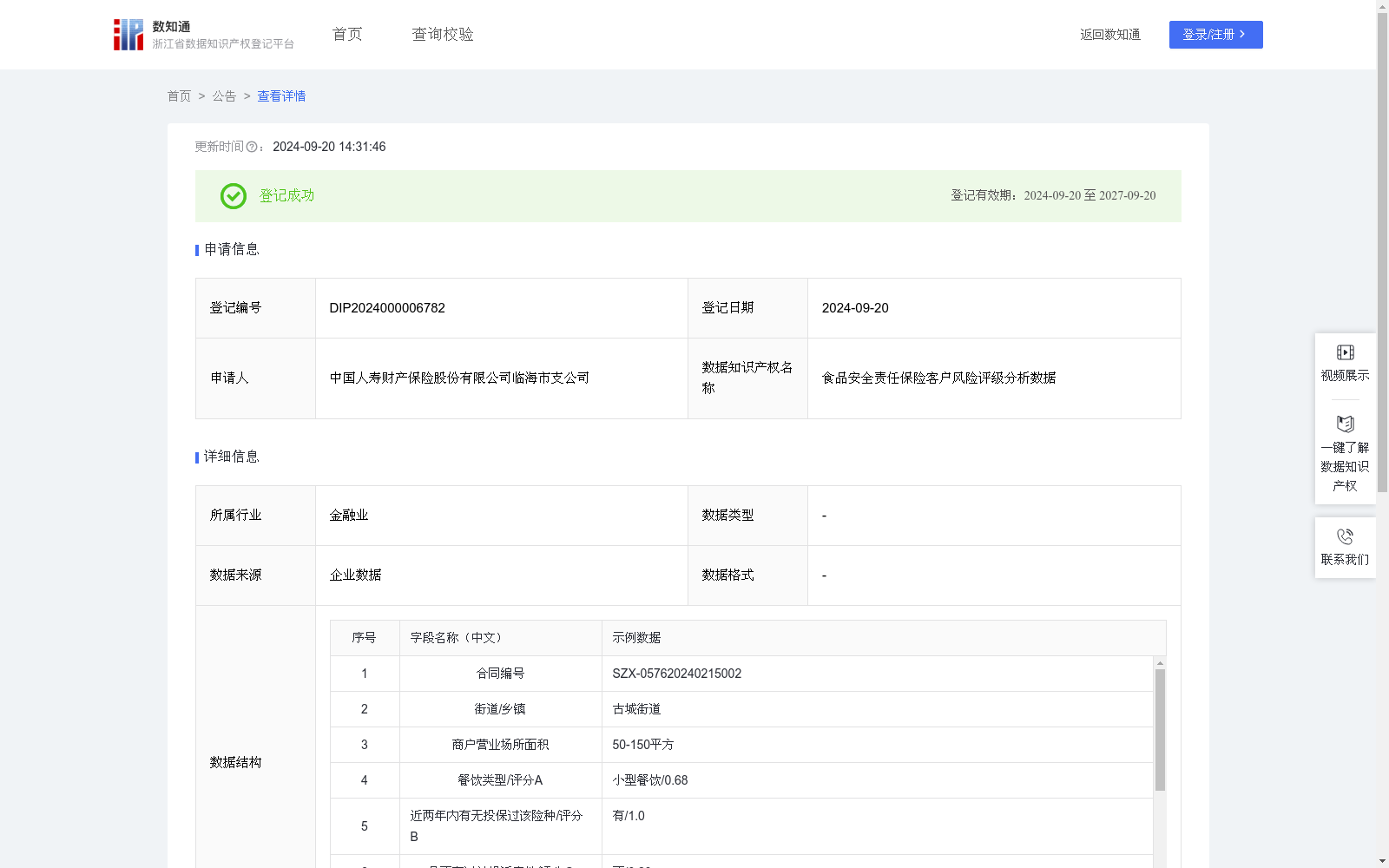This screenshot has width=1389, height=868.
Task: Go to 首页 in the breadcrumb
Action: [x=179, y=96]
